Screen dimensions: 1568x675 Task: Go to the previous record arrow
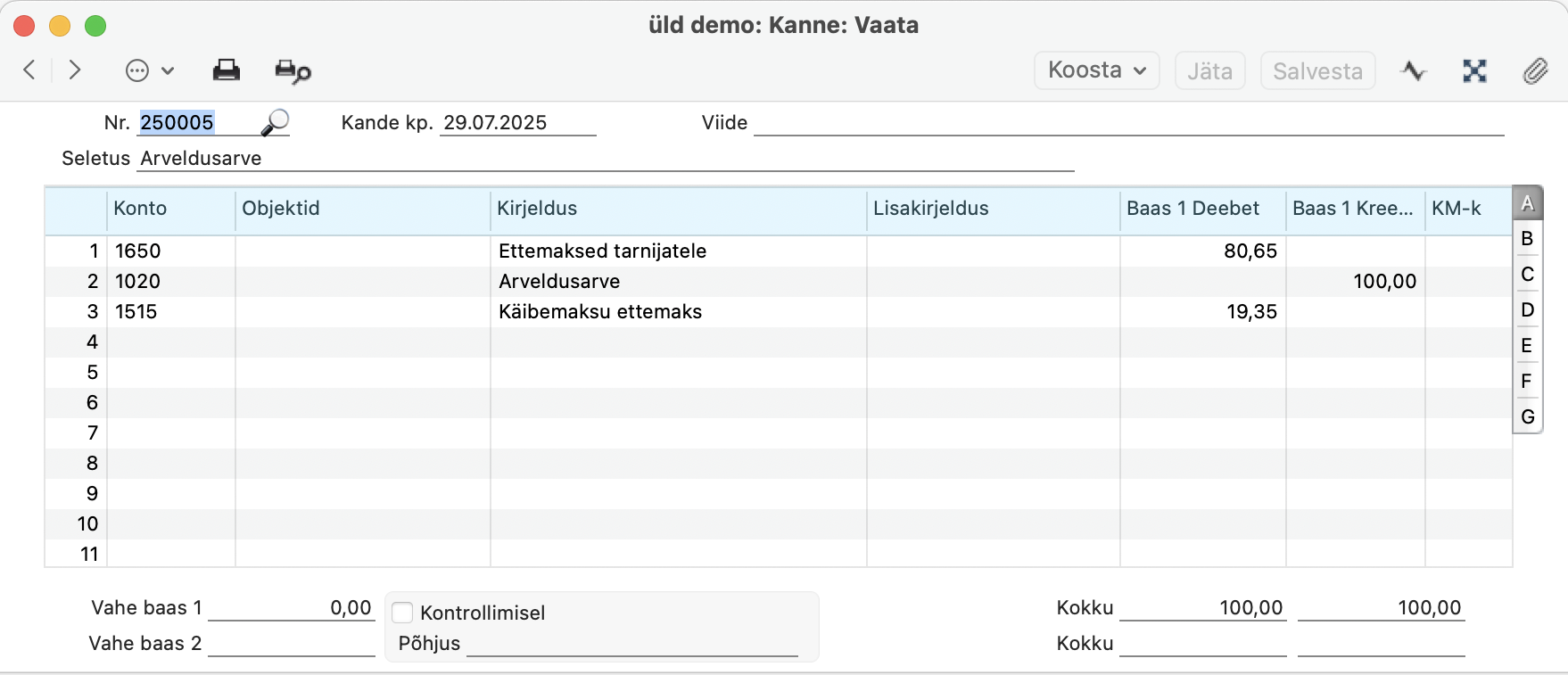click(x=29, y=70)
